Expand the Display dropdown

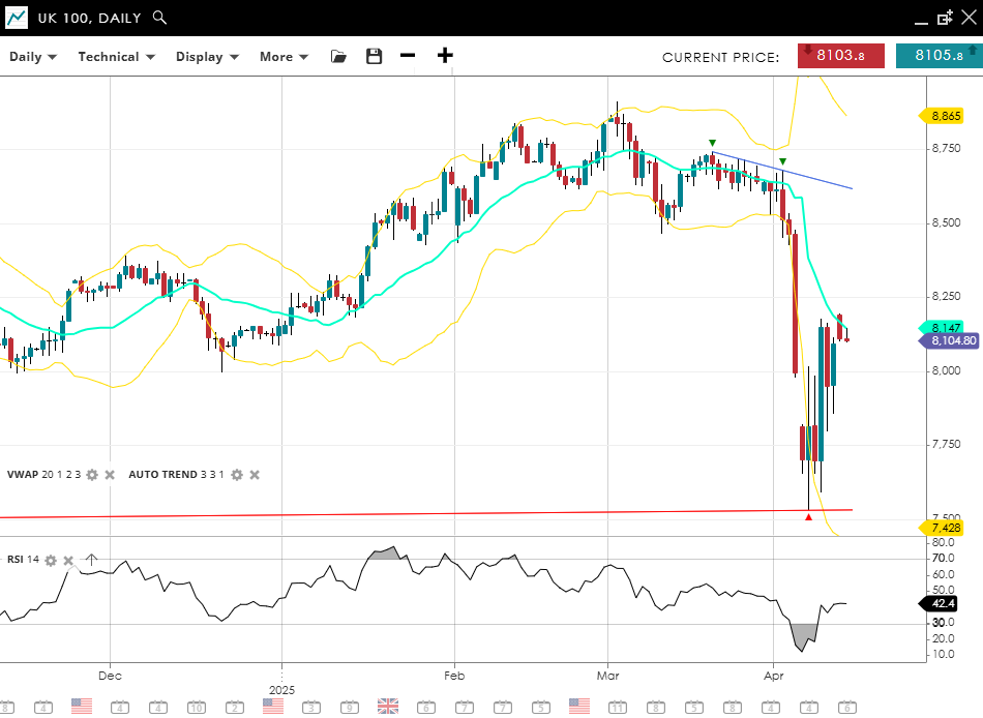207,57
